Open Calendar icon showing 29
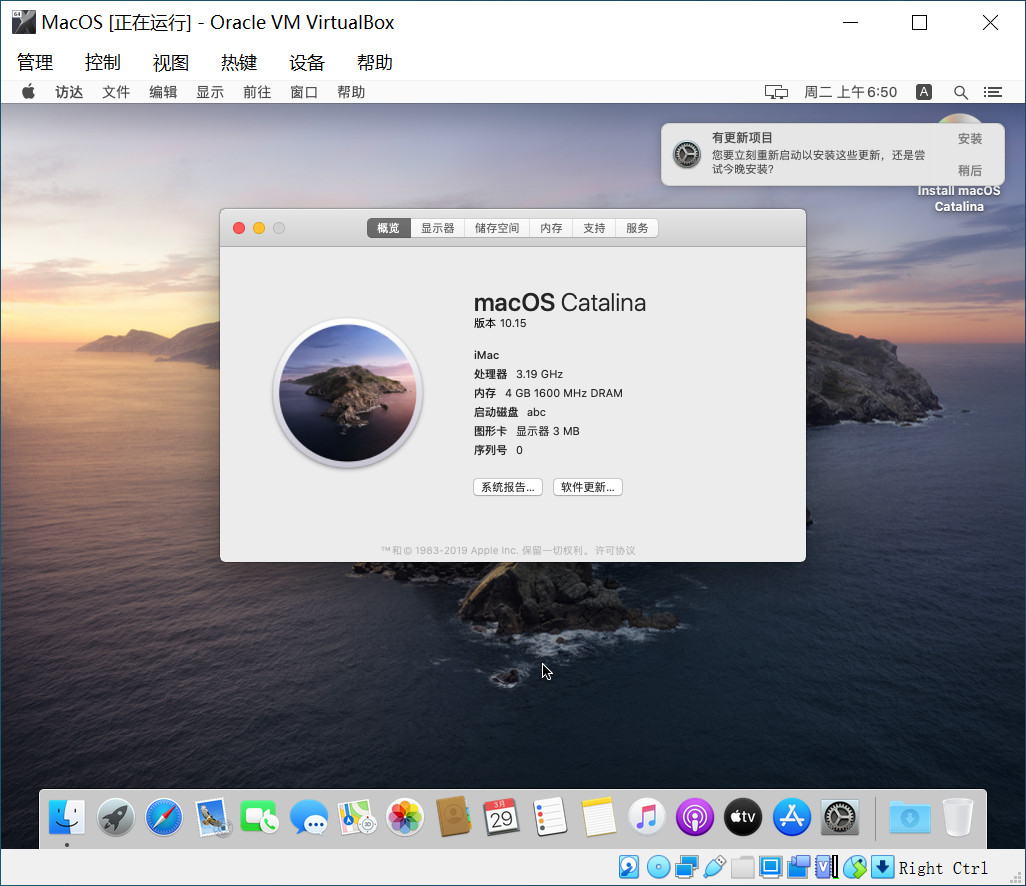 pos(502,817)
